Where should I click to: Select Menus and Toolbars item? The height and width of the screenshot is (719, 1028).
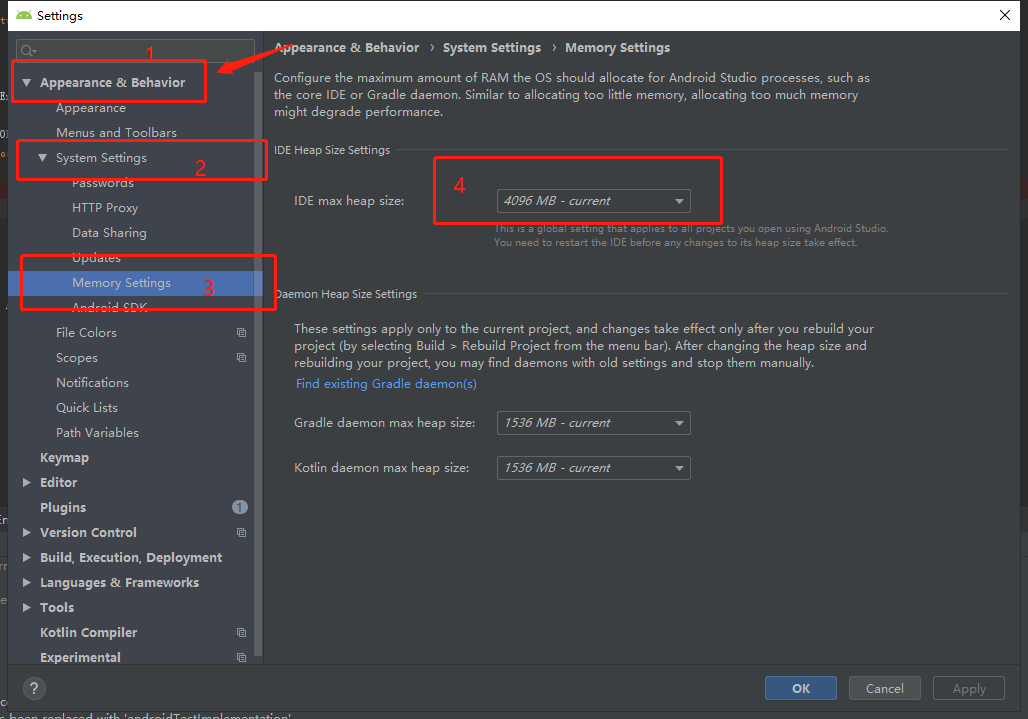pyautogui.click(x=116, y=132)
